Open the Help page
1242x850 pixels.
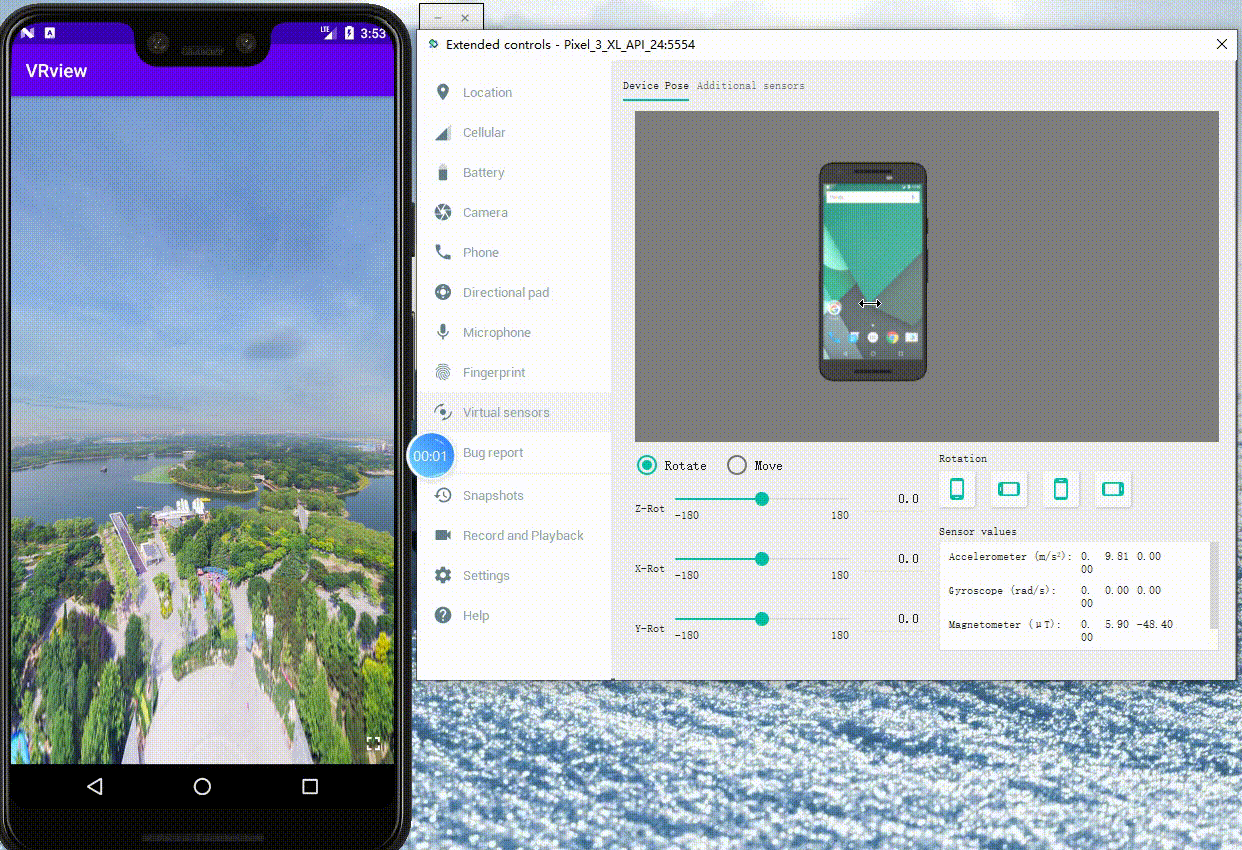point(513,615)
